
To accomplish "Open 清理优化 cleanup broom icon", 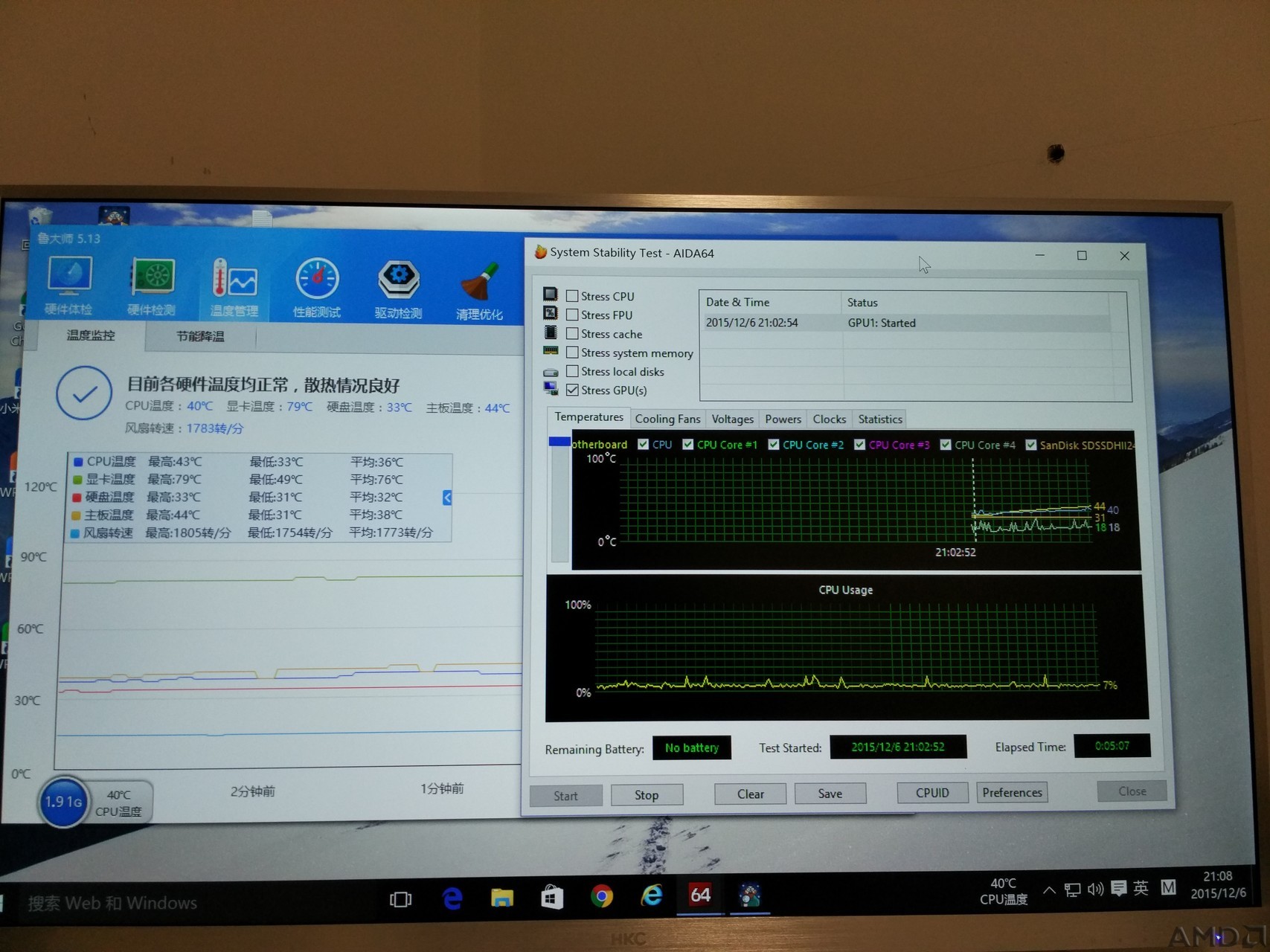I will point(480,292).
